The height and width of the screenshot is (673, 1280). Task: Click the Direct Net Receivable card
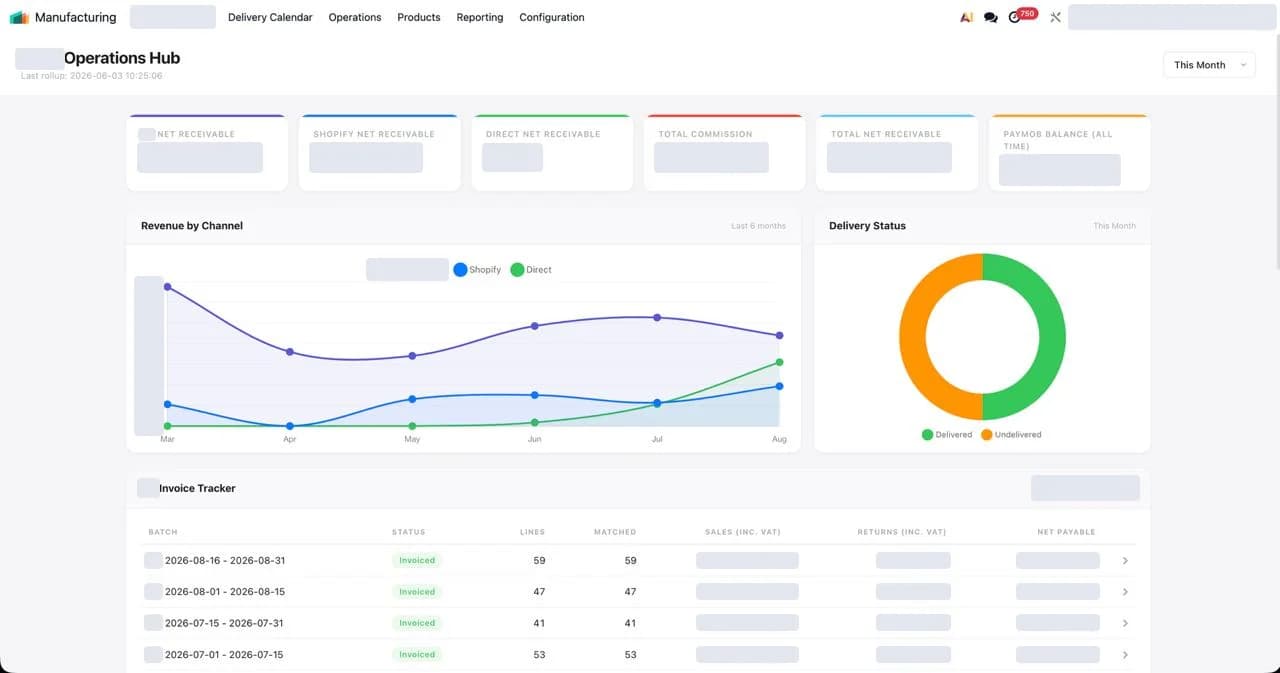[552, 153]
